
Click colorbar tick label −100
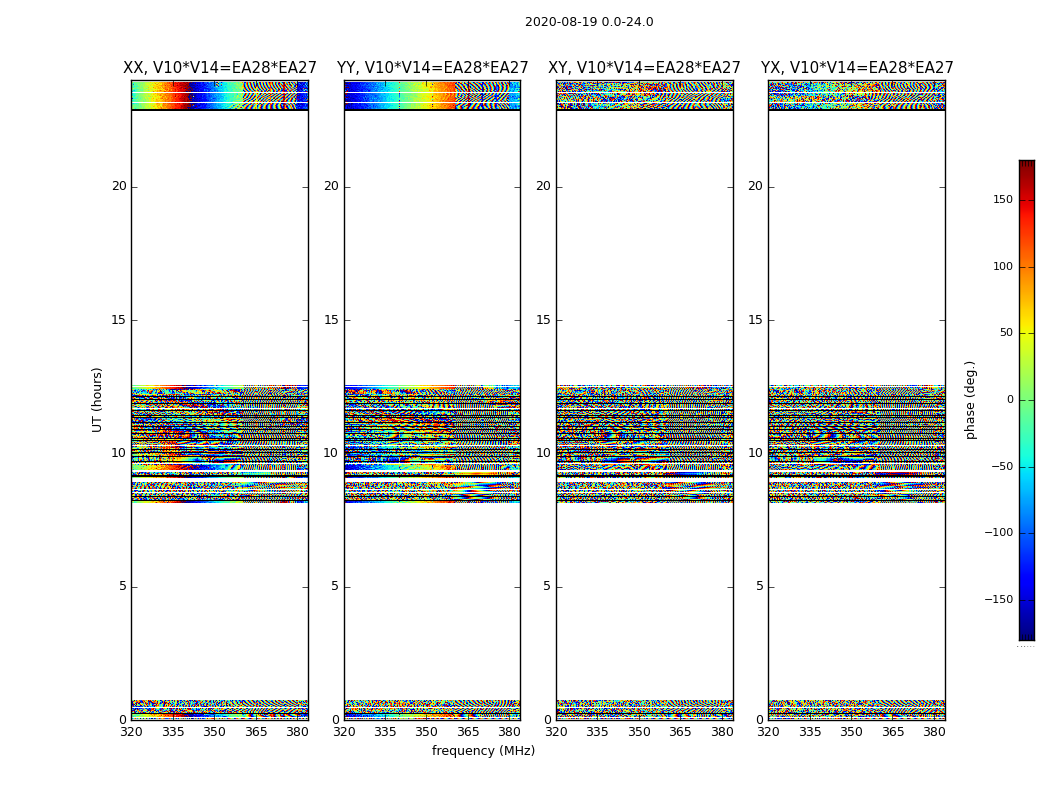point(998,532)
